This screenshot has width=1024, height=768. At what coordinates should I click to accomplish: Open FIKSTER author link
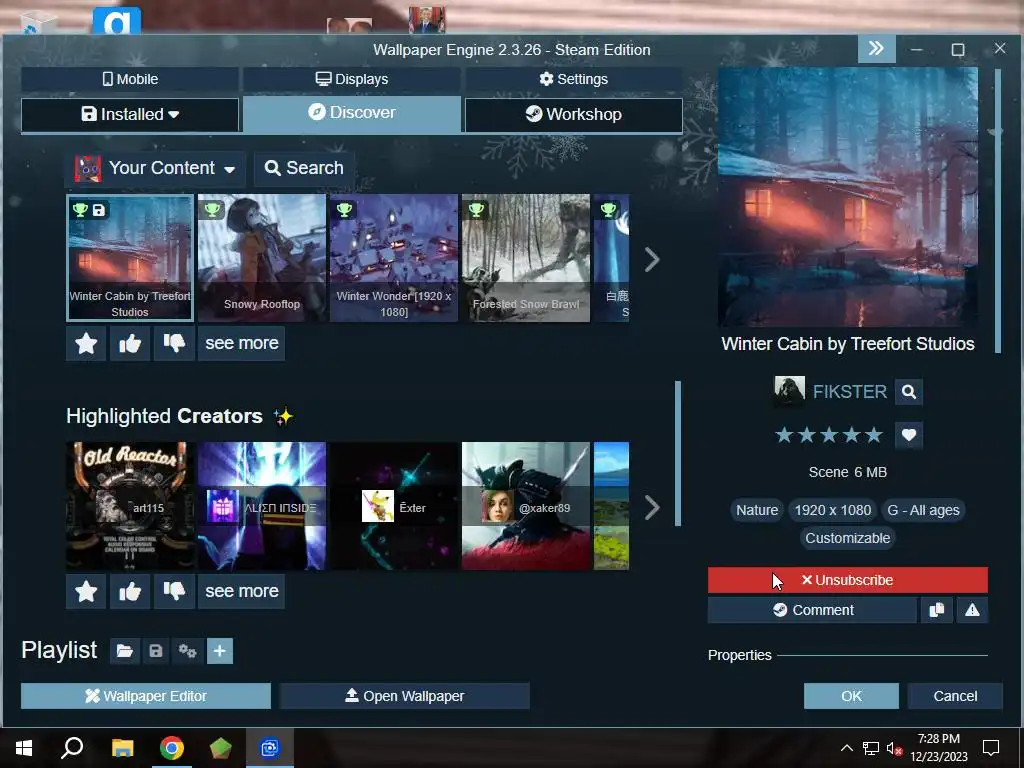coord(849,392)
